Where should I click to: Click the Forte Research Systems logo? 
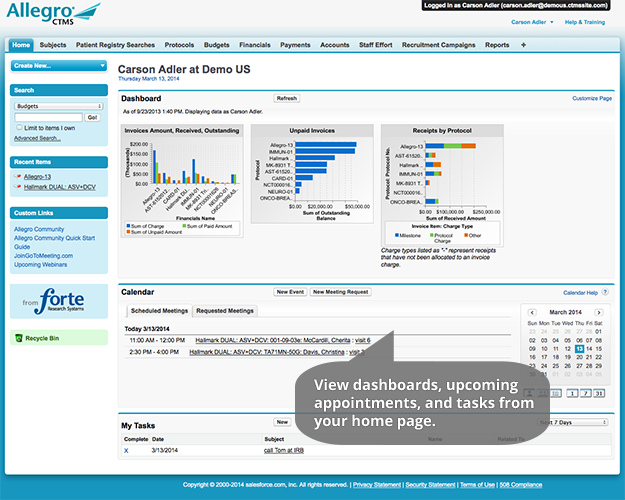pos(53,301)
